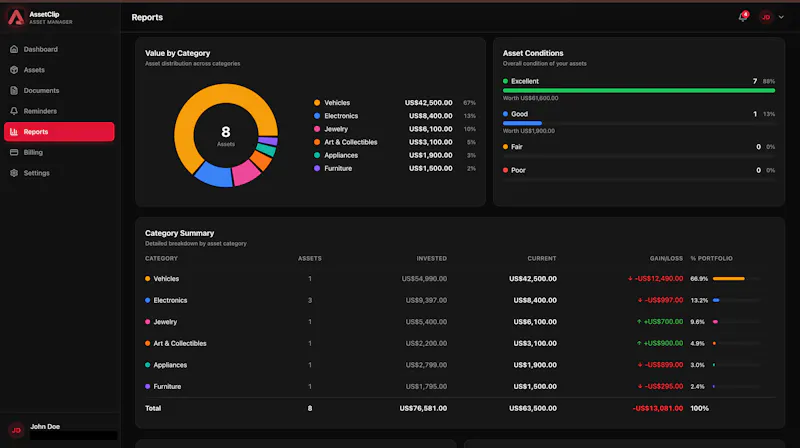Click Art & Collectibles gain +US$900.00
Image resolution: width=800 pixels, height=448 pixels.
coord(660,343)
